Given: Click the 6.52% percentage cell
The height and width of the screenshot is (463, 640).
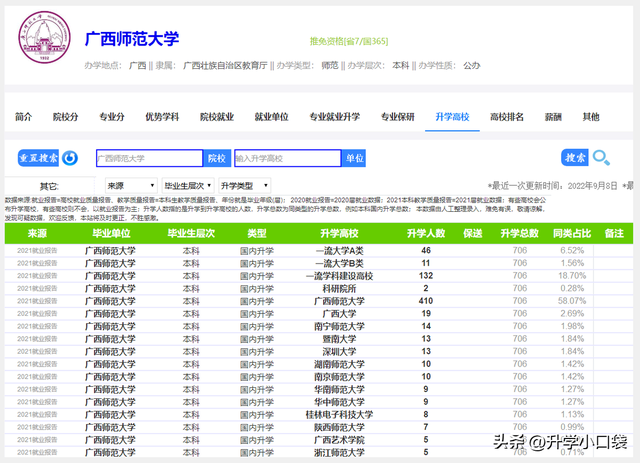Looking at the screenshot, I should coord(572,250).
